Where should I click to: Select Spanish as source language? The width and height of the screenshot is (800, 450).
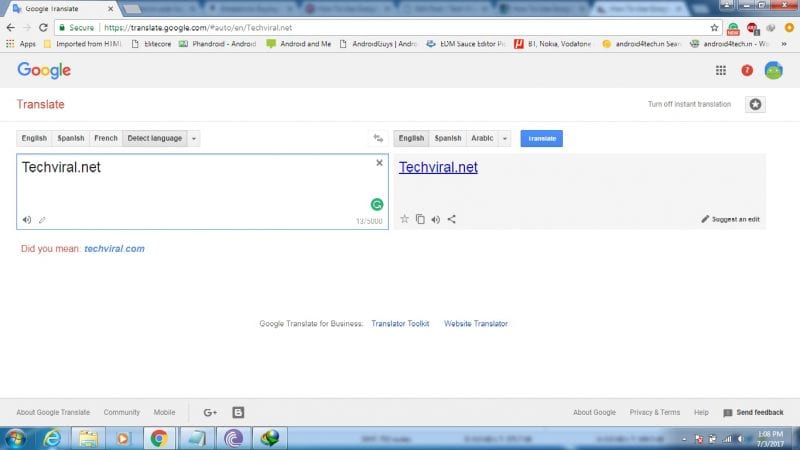(70, 138)
